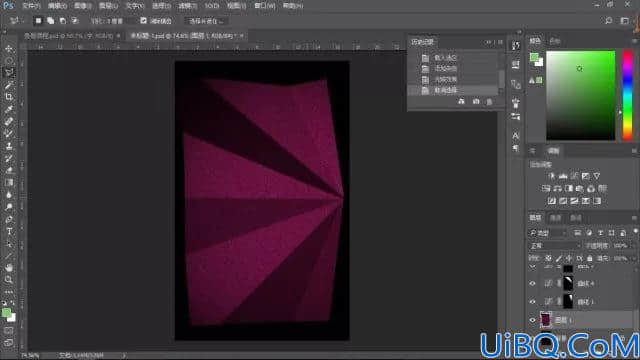Select the Eraser tool
Viewport: 640px width, 360px height.
(9, 170)
